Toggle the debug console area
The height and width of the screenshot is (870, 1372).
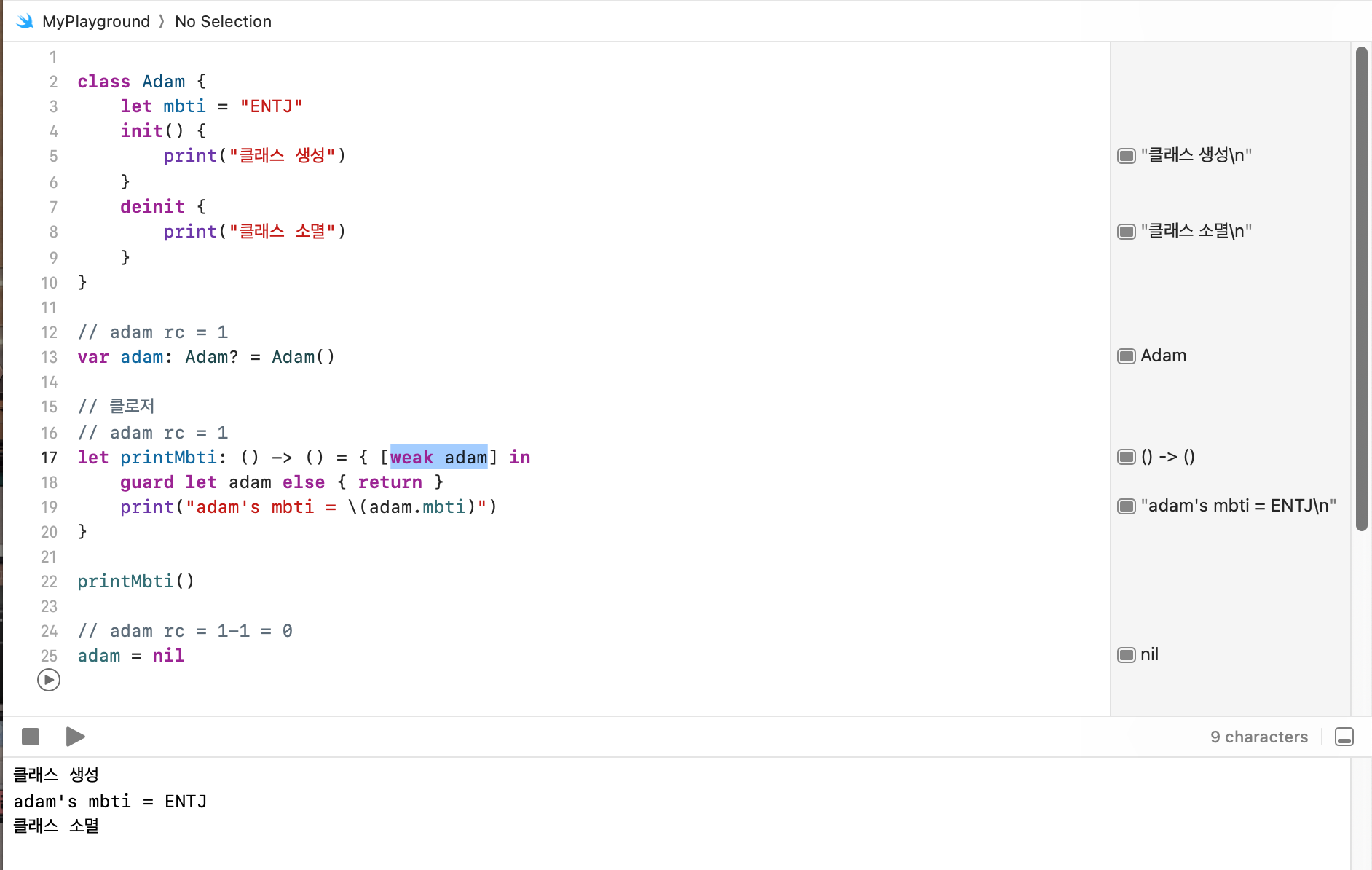pyautogui.click(x=1344, y=737)
